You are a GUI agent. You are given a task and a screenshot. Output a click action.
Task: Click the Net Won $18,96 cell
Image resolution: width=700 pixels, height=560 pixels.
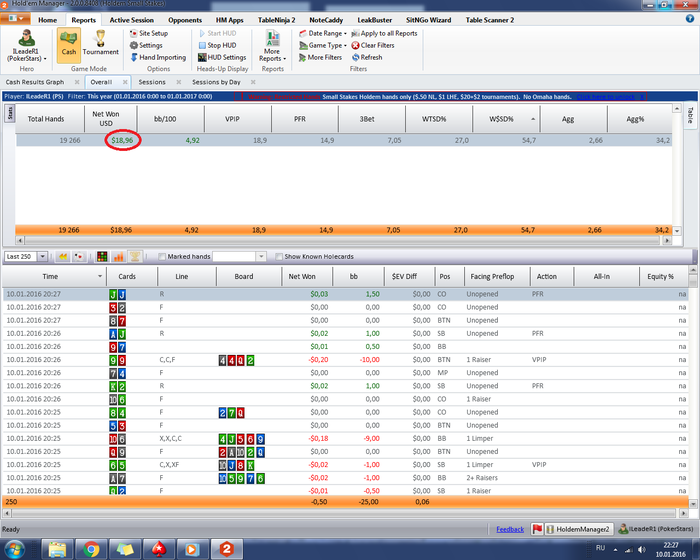(122, 140)
